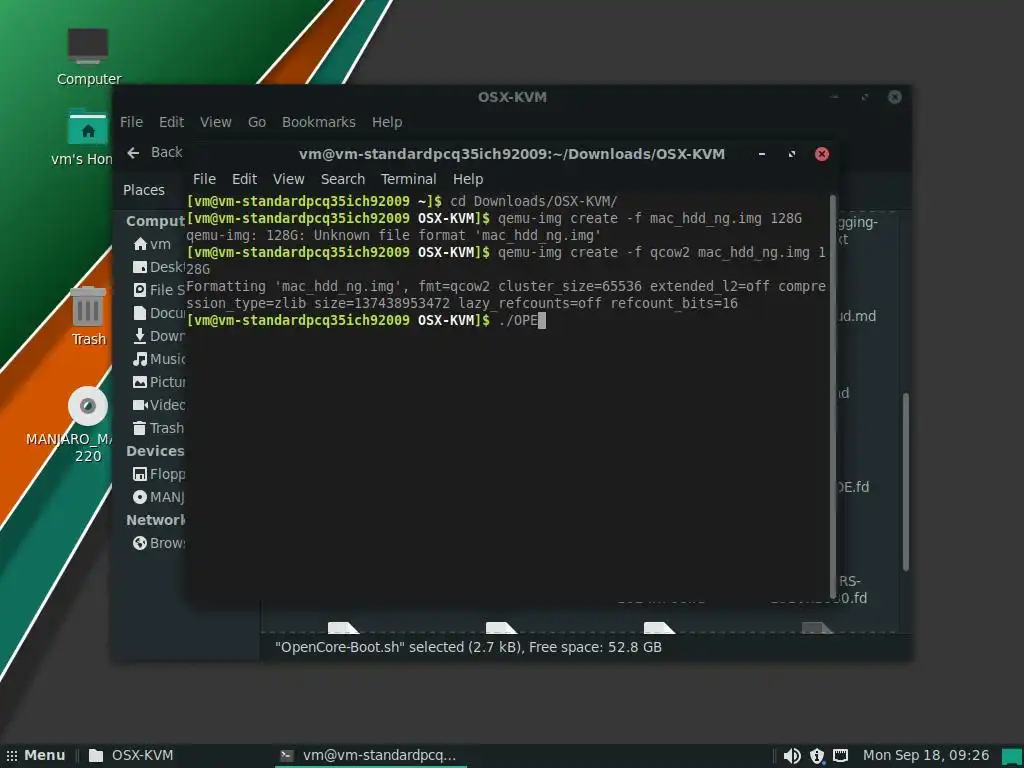Open the Computer desktop icon
The image size is (1024, 768).
click(88, 57)
